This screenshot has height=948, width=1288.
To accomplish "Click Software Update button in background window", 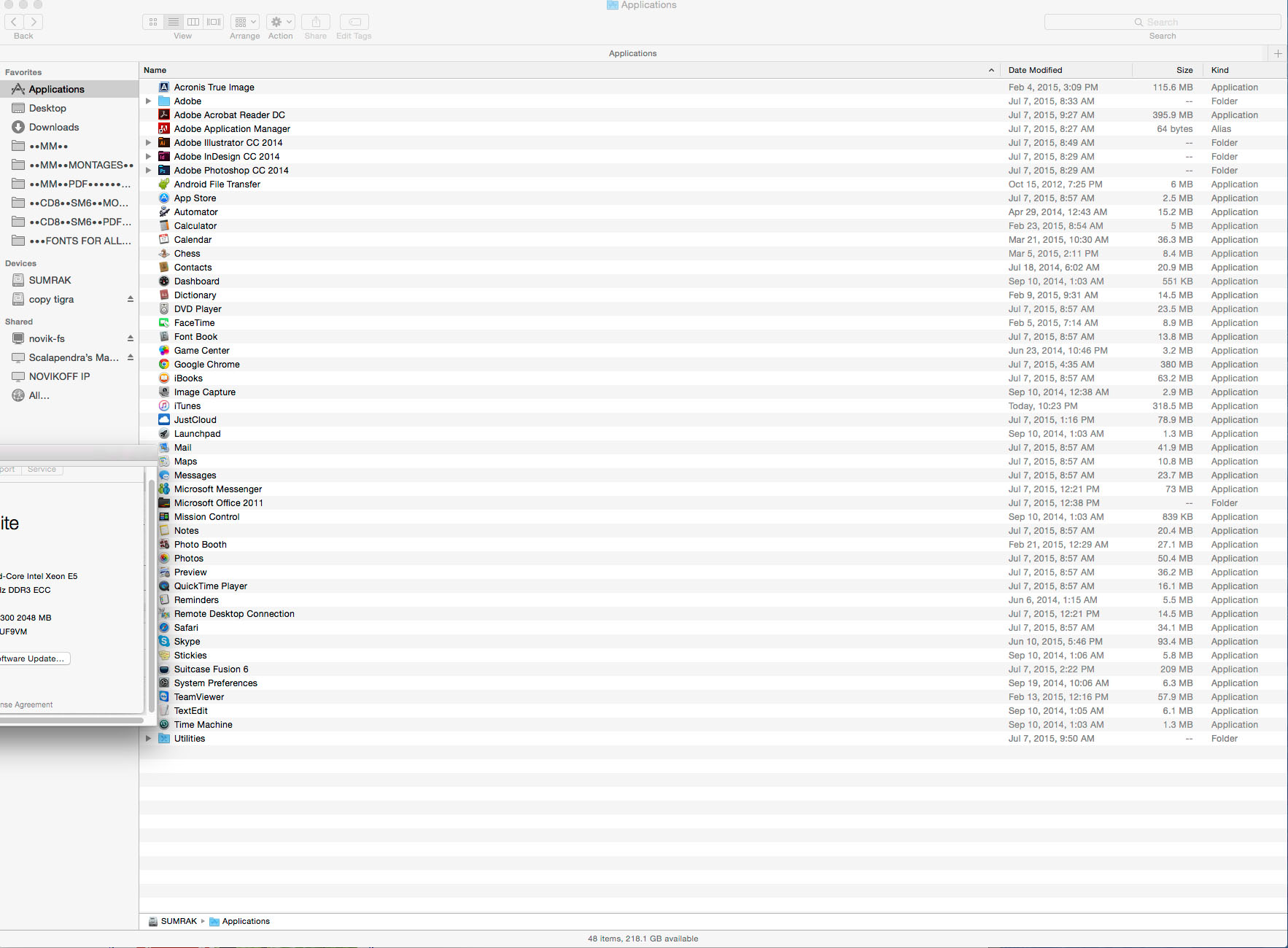I will tap(34, 658).
